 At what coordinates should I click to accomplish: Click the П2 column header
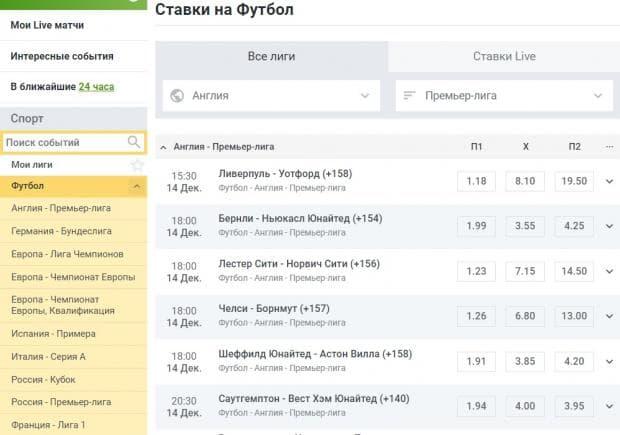tap(575, 147)
